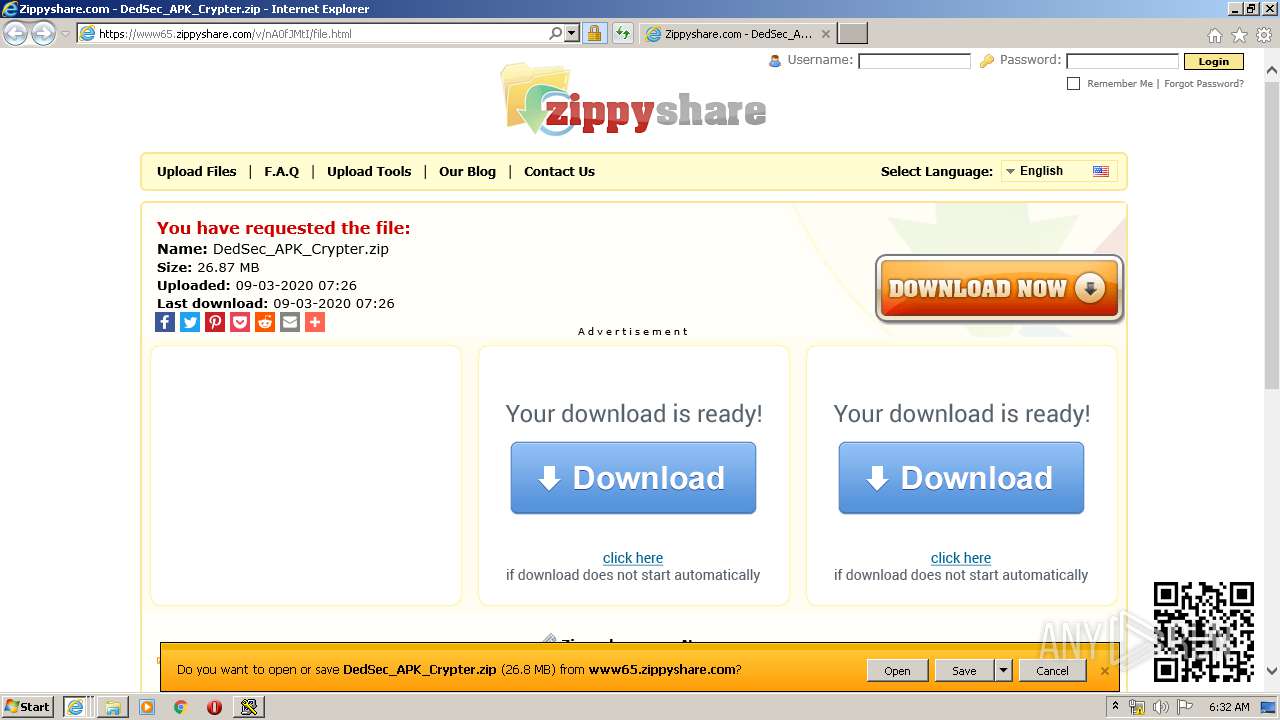Viewport: 1280px width, 720px height.
Task: Open Upload Tools menu item
Action: point(369,171)
